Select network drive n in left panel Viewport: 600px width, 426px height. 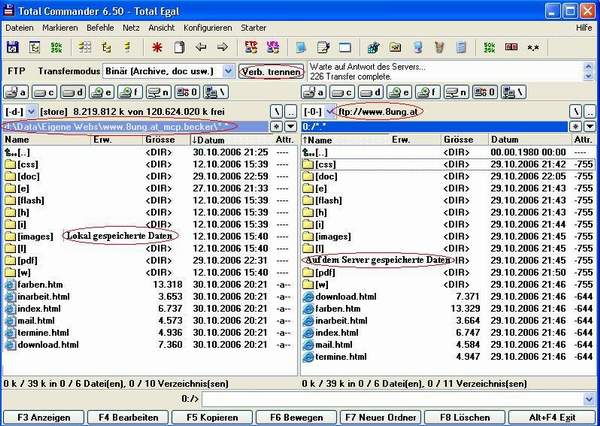click(158, 92)
